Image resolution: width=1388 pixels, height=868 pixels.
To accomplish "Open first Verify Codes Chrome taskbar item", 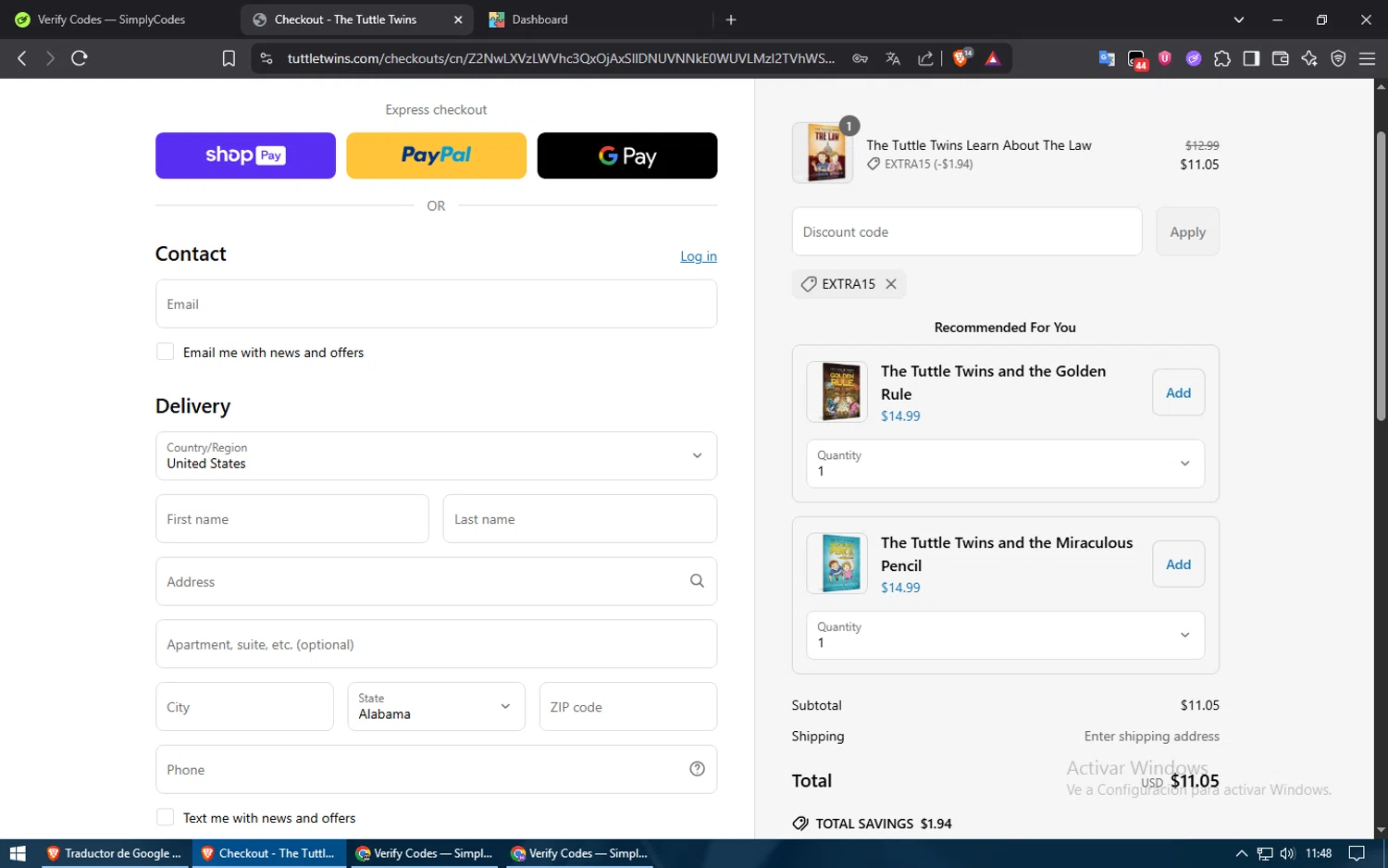I will [x=424, y=853].
